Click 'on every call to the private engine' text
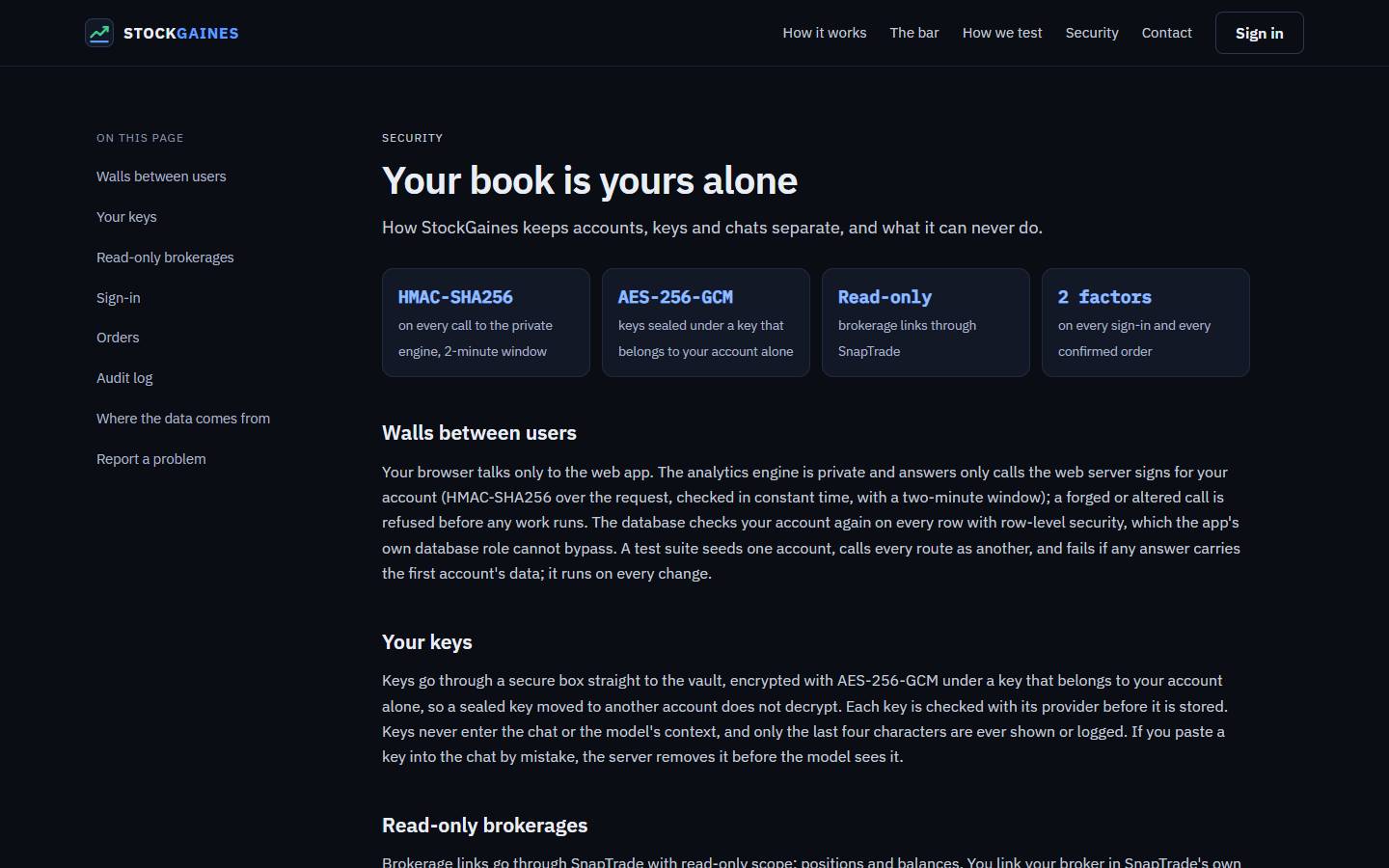Screen dimensions: 1389x868 pyautogui.click(x=476, y=339)
